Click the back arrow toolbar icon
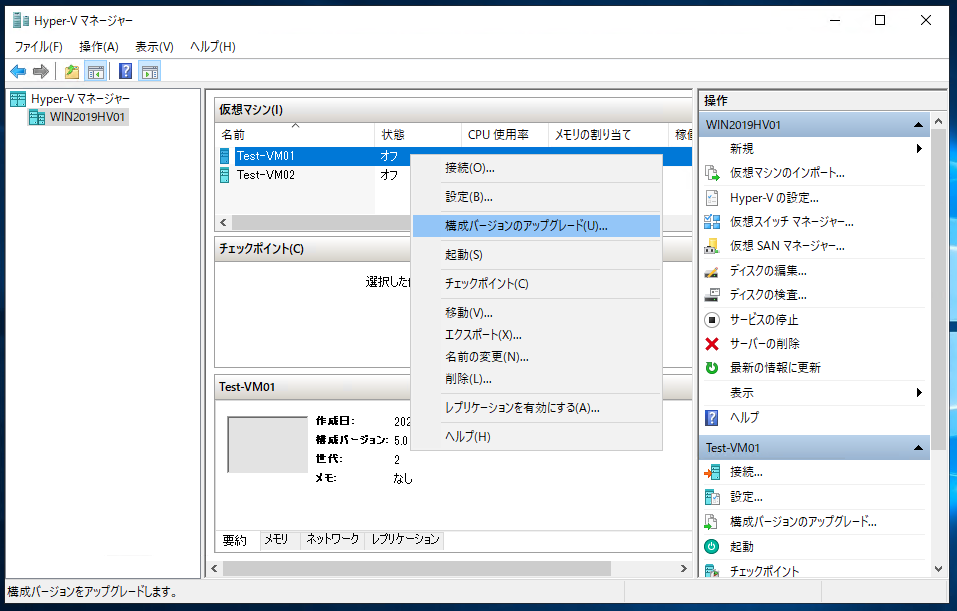Viewport: 957px width, 611px height. 18,71
